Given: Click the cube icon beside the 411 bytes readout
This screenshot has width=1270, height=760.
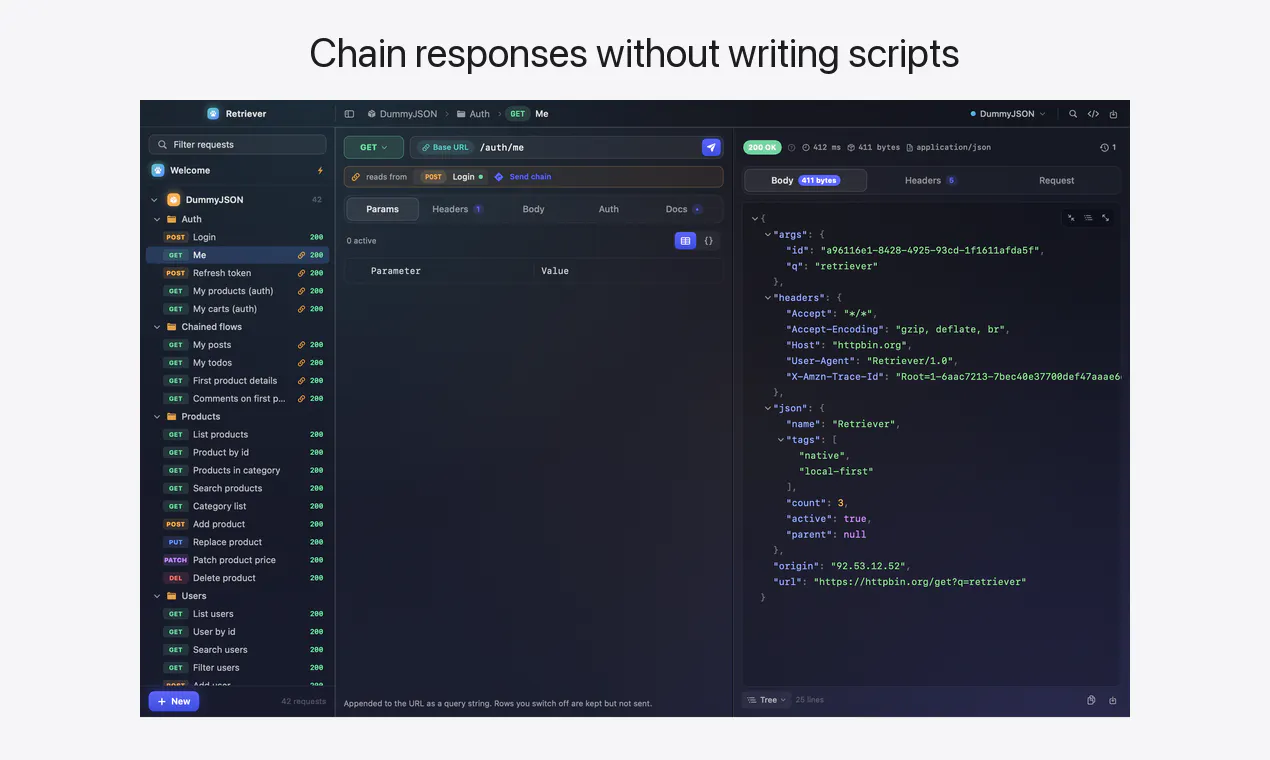Looking at the screenshot, I should pos(851,147).
